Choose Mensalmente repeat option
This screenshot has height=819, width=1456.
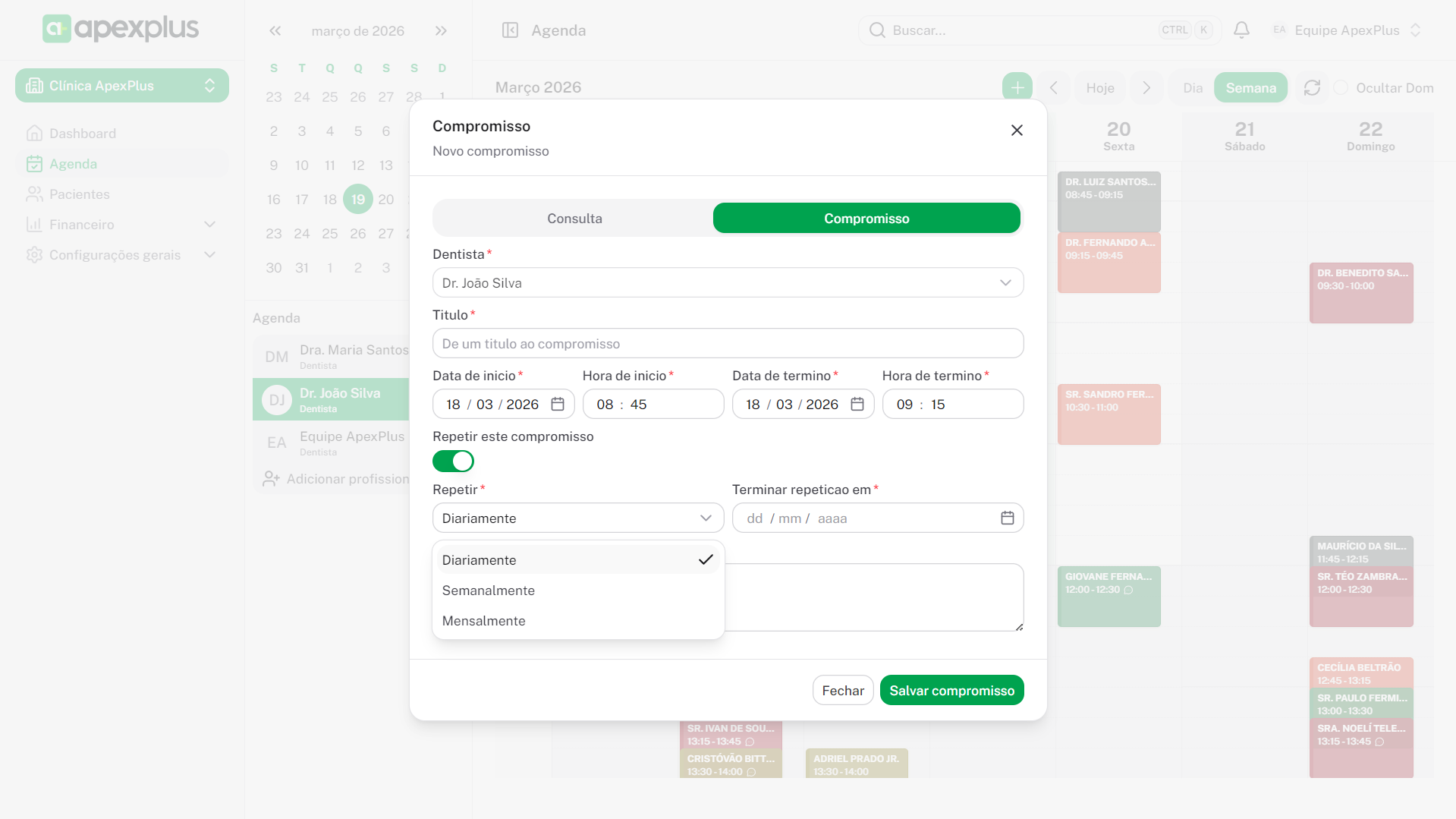484,621
